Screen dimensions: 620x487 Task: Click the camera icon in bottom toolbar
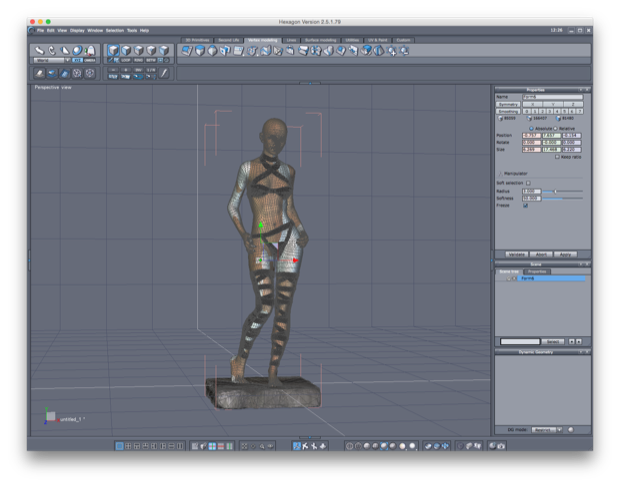(x=501, y=446)
